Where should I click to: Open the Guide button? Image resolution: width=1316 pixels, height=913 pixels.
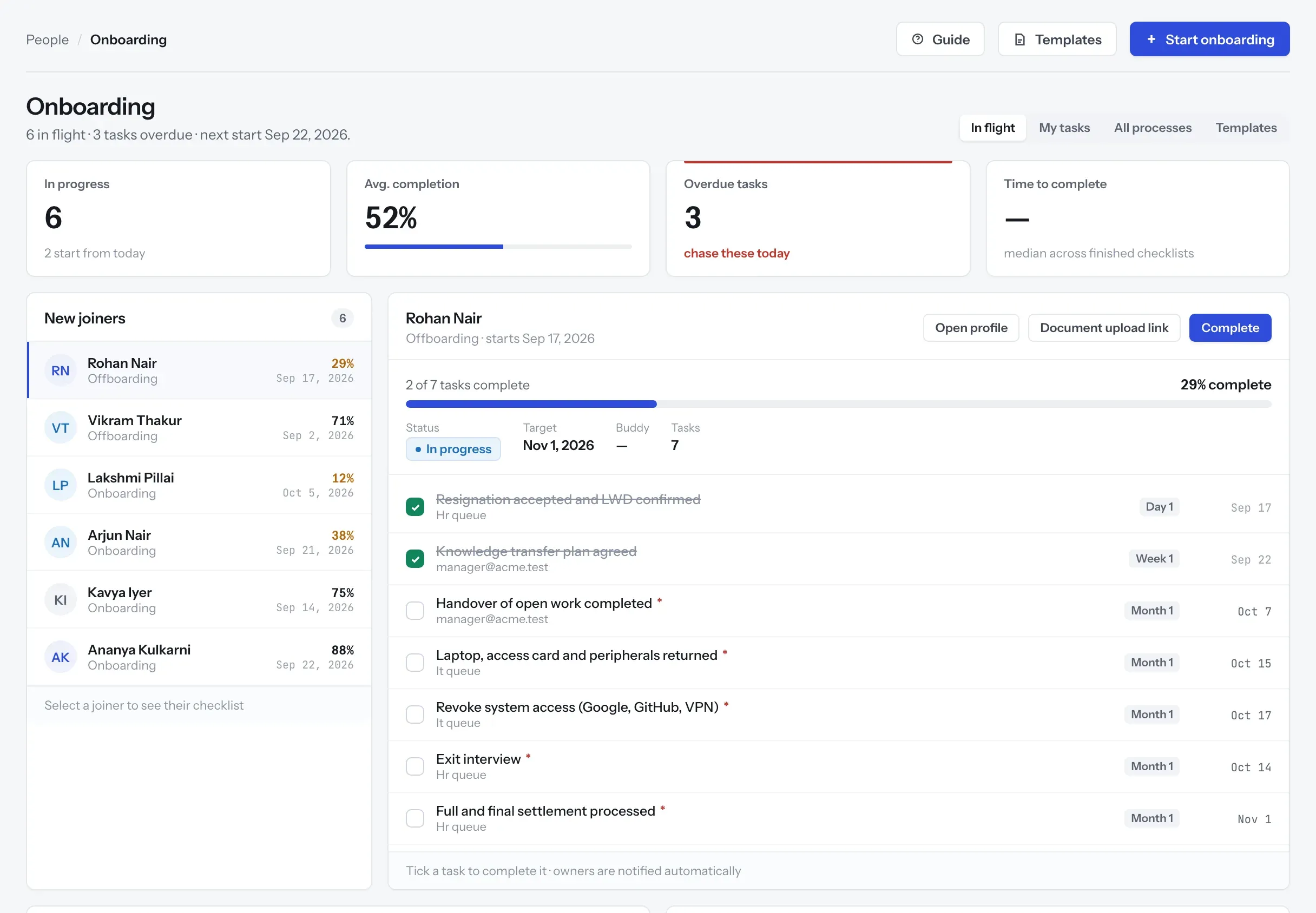click(x=940, y=39)
